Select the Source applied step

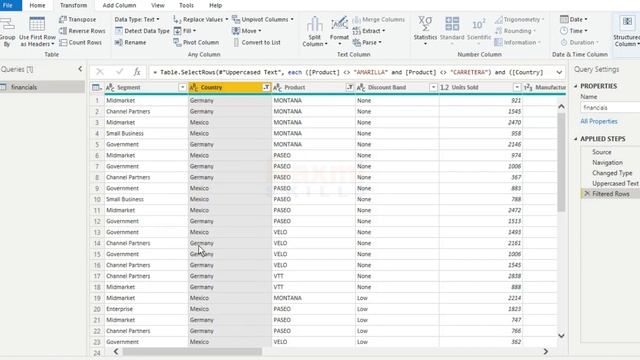pyautogui.click(x=602, y=152)
